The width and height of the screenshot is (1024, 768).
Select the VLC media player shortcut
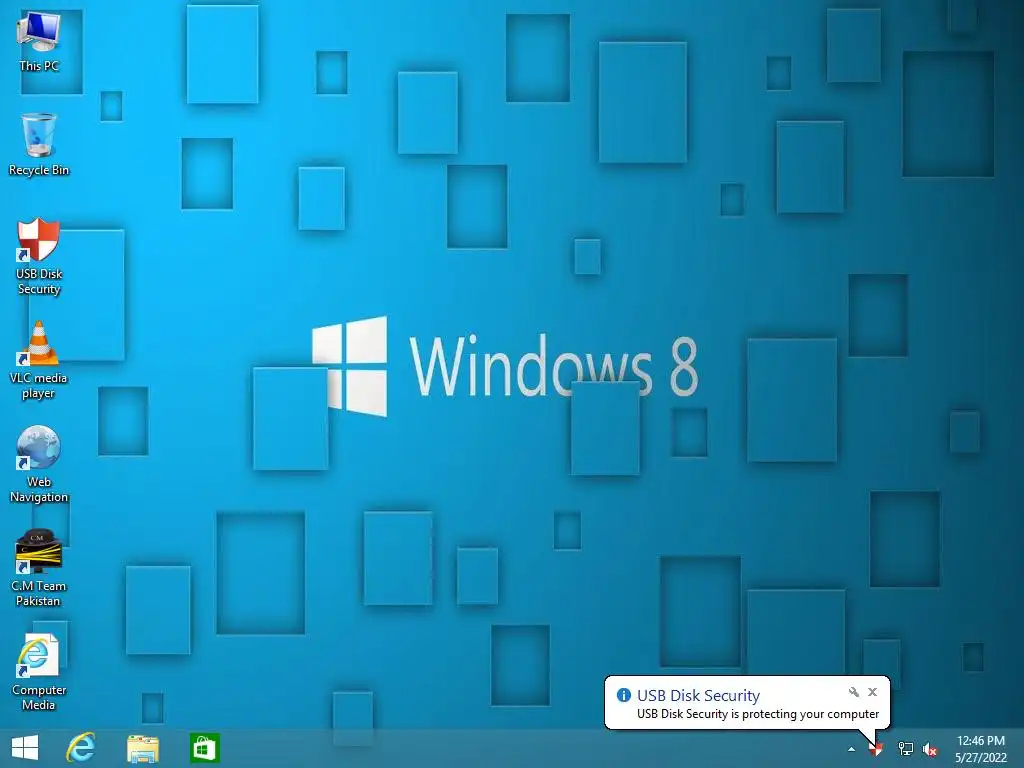click(x=39, y=360)
